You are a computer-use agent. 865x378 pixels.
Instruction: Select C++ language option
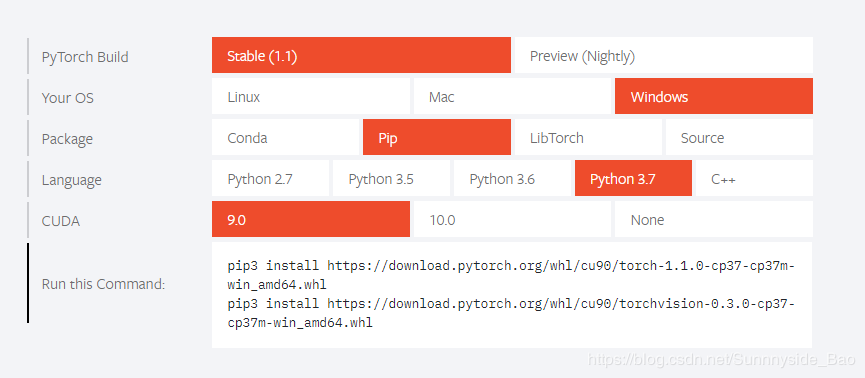pos(754,178)
